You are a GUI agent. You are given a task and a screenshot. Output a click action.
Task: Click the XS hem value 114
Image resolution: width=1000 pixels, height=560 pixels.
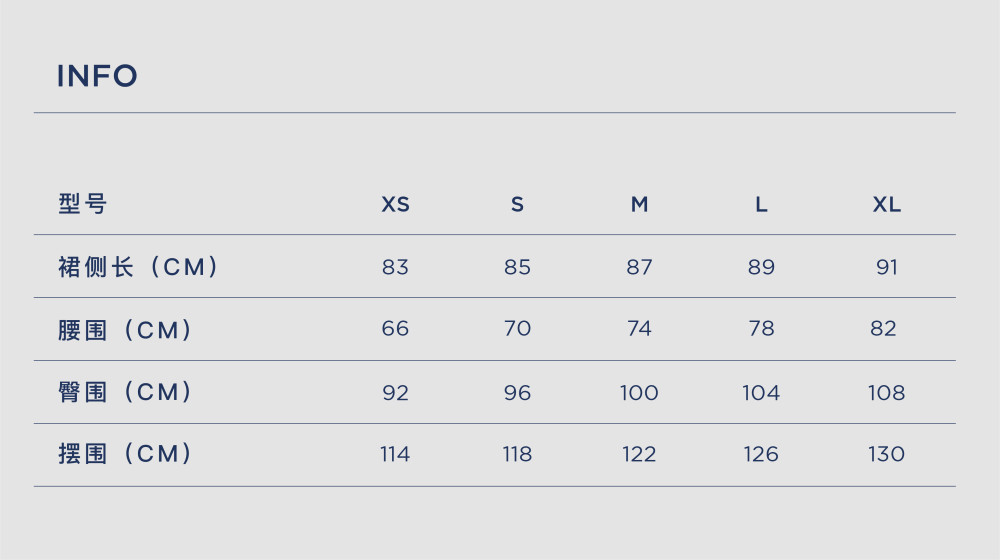(395, 454)
